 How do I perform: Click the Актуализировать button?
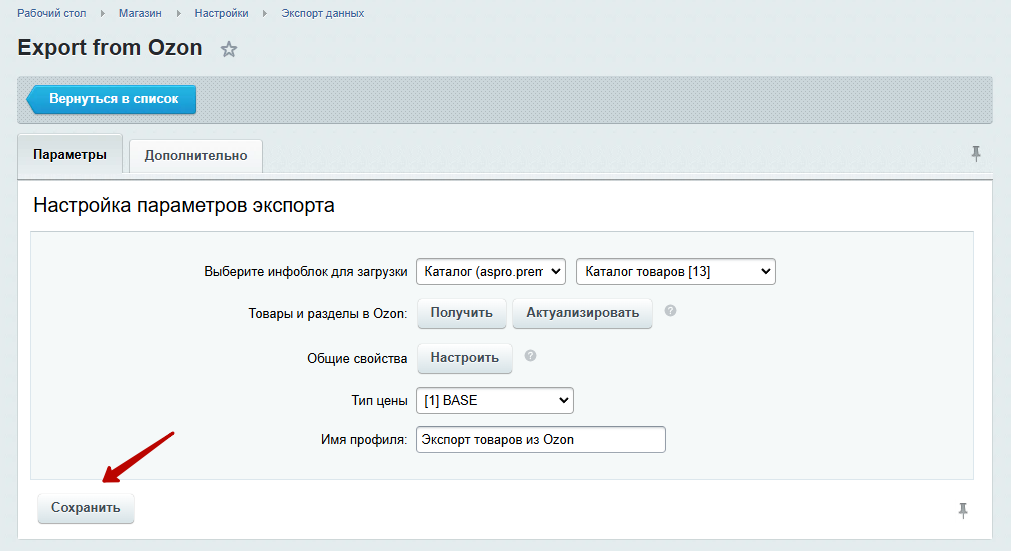[582, 313]
